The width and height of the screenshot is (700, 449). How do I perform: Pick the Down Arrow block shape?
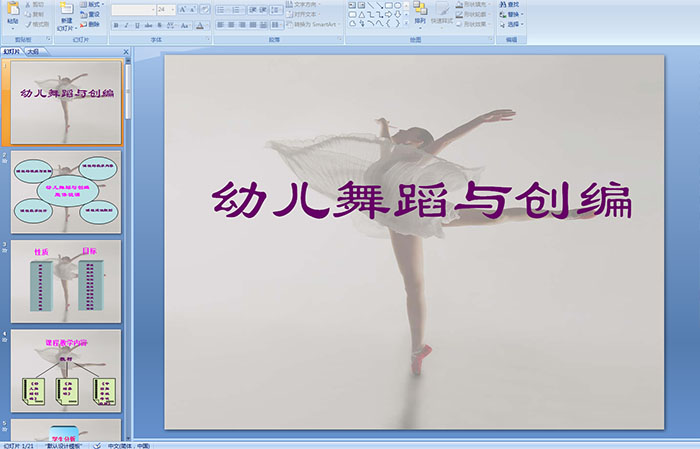coord(397,14)
